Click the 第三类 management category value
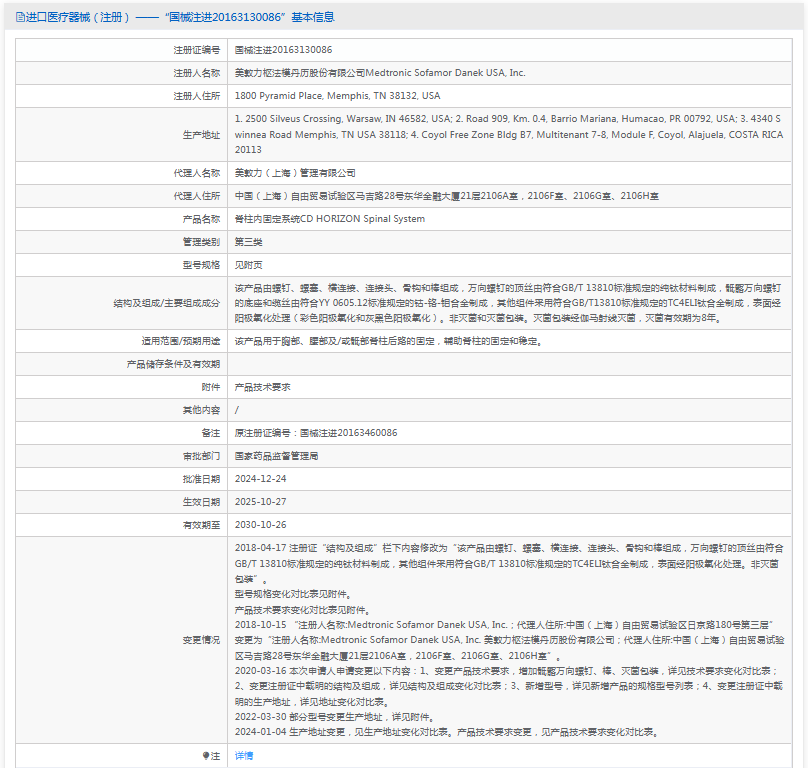This screenshot has width=808, height=768. click(249, 242)
